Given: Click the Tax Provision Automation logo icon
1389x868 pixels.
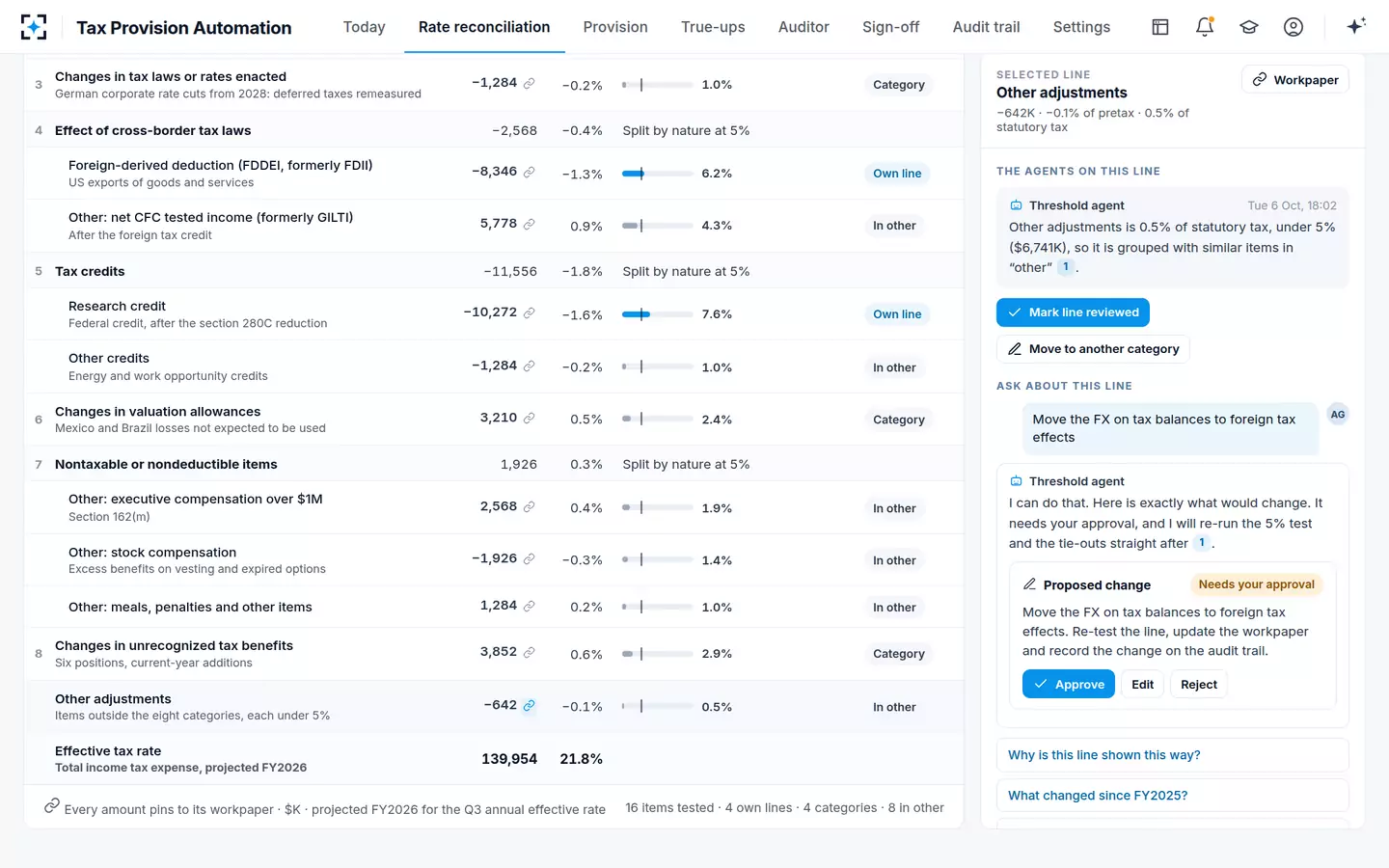Looking at the screenshot, I should pos(34,27).
